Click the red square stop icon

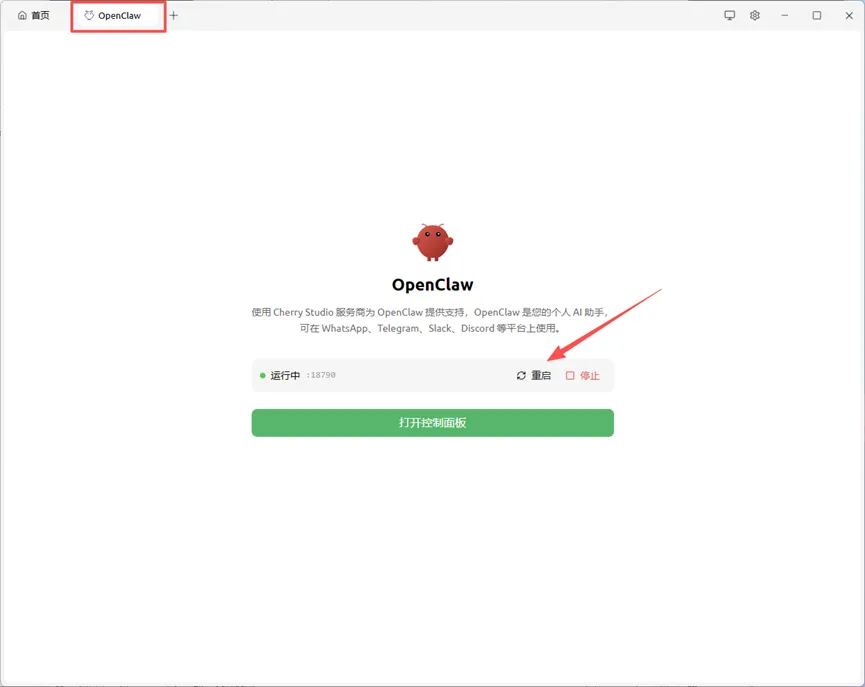click(570, 376)
